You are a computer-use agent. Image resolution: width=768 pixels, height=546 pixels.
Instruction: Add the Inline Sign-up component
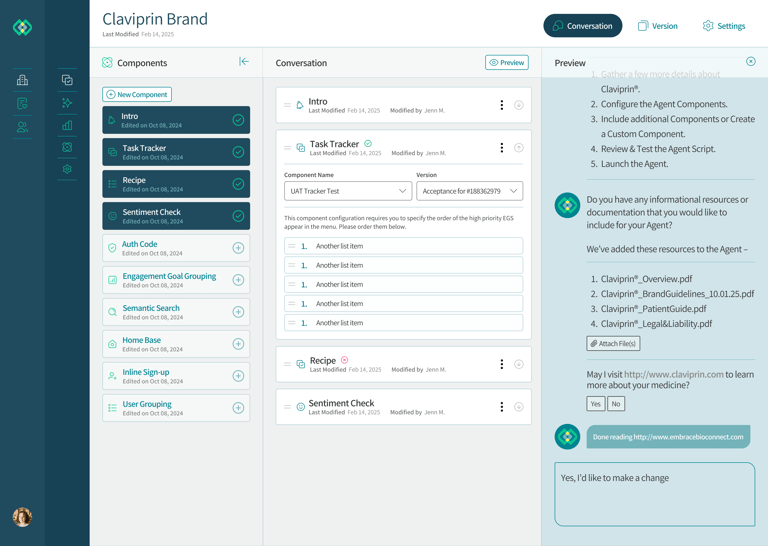pos(238,376)
